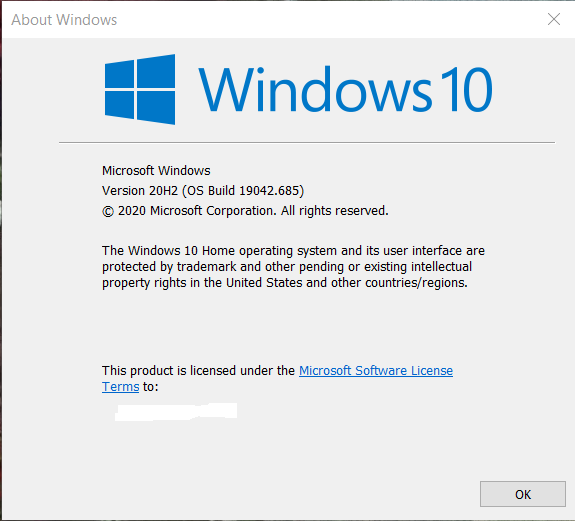Image resolution: width=575 pixels, height=521 pixels.
Task: Click the blue Windows logo icon
Action: [140, 89]
